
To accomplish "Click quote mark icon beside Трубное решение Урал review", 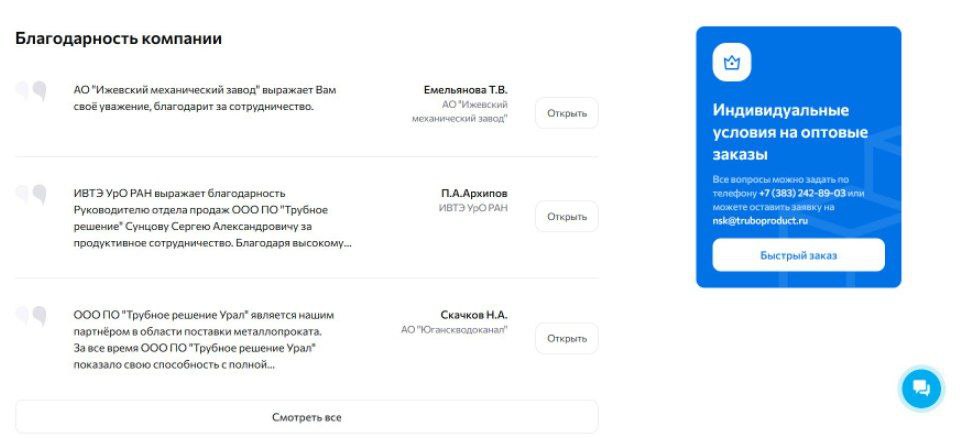I will click(x=31, y=316).
